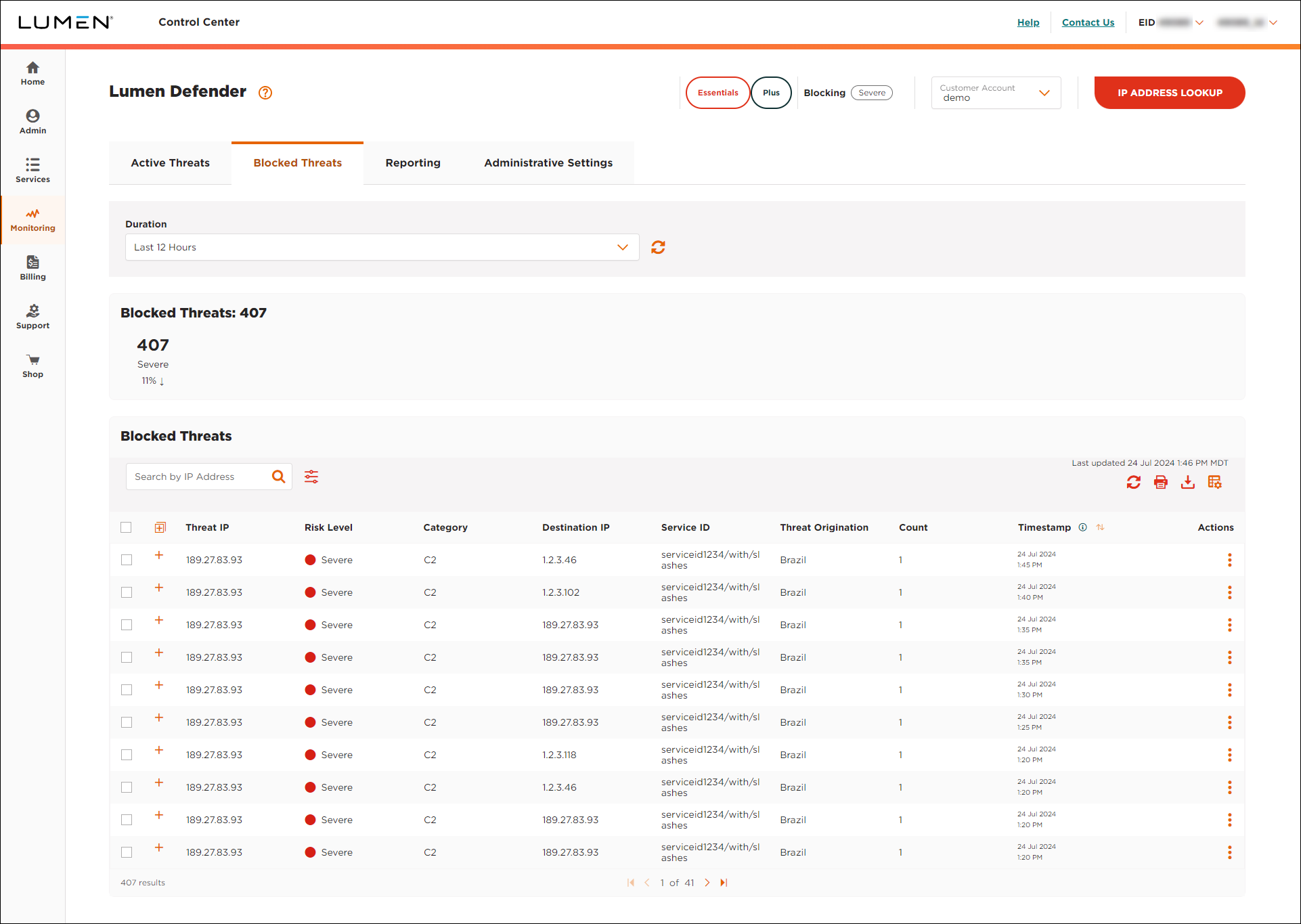Open Monitoring in sidebar
Viewport: 1301px width, 924px height.
tap(32, 220)
